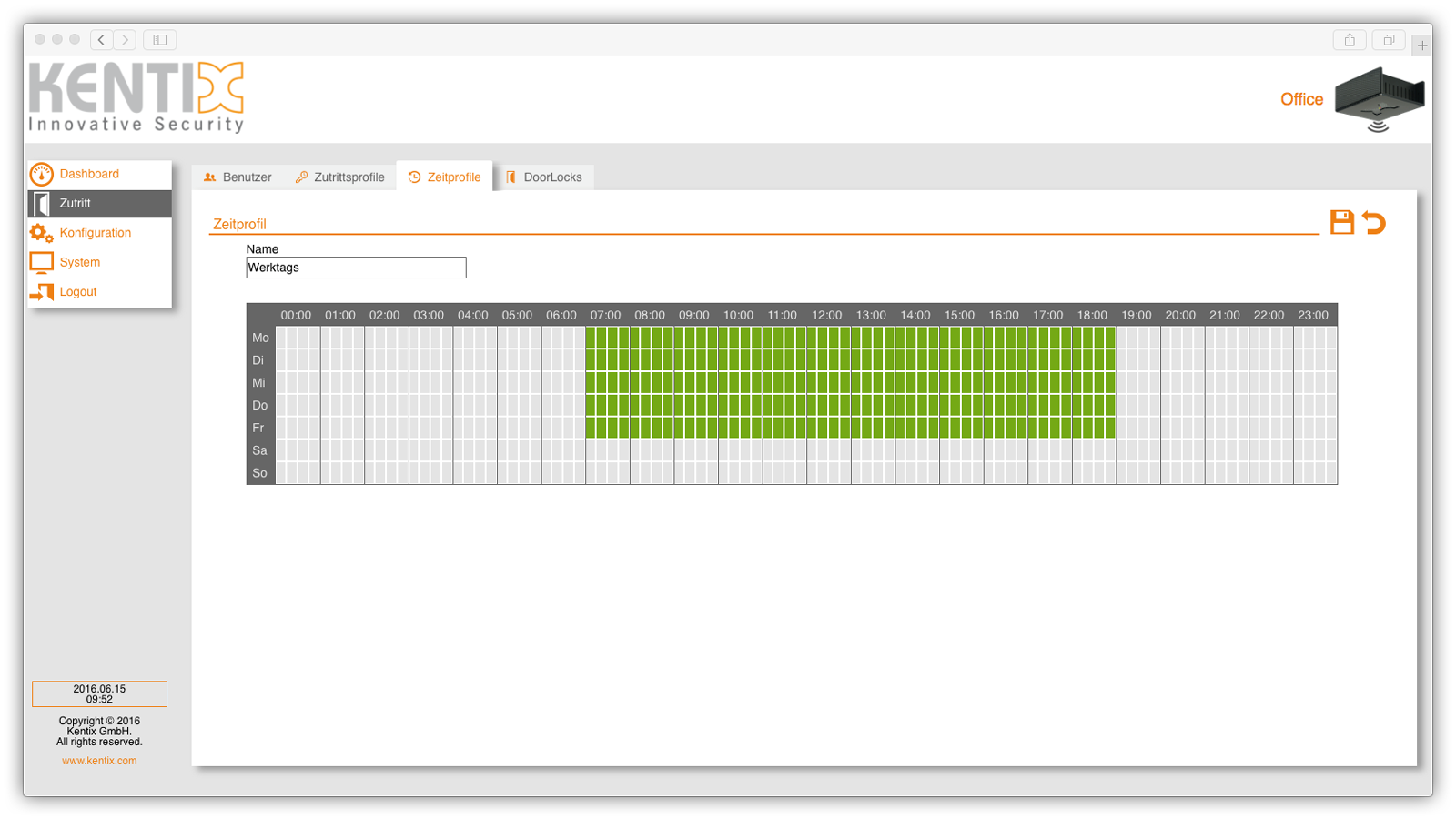Click the Zutritt door icon
Viewport: 1456px width, 819px height.
coord(41,204)
